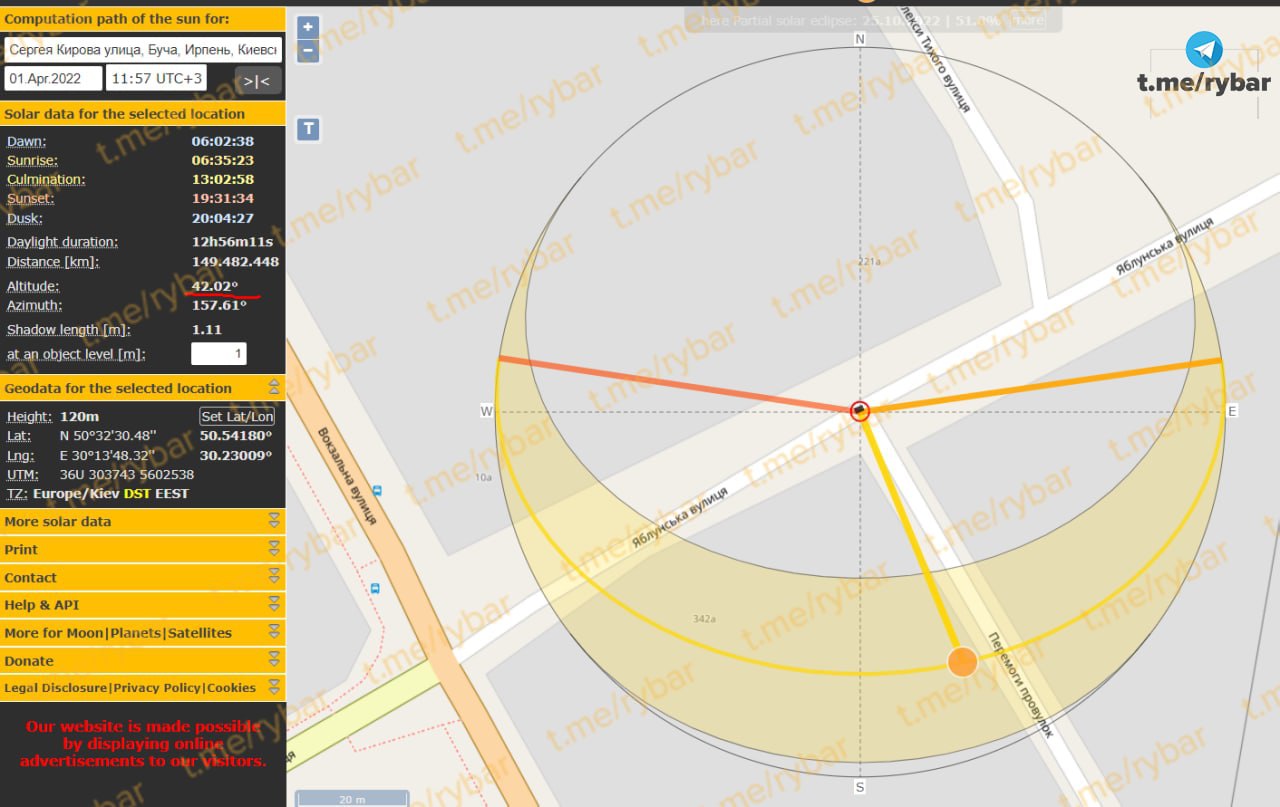Open the Donate panel
Image resolution: width=1280 pixels, height=807 pixels.
(29, 661)
